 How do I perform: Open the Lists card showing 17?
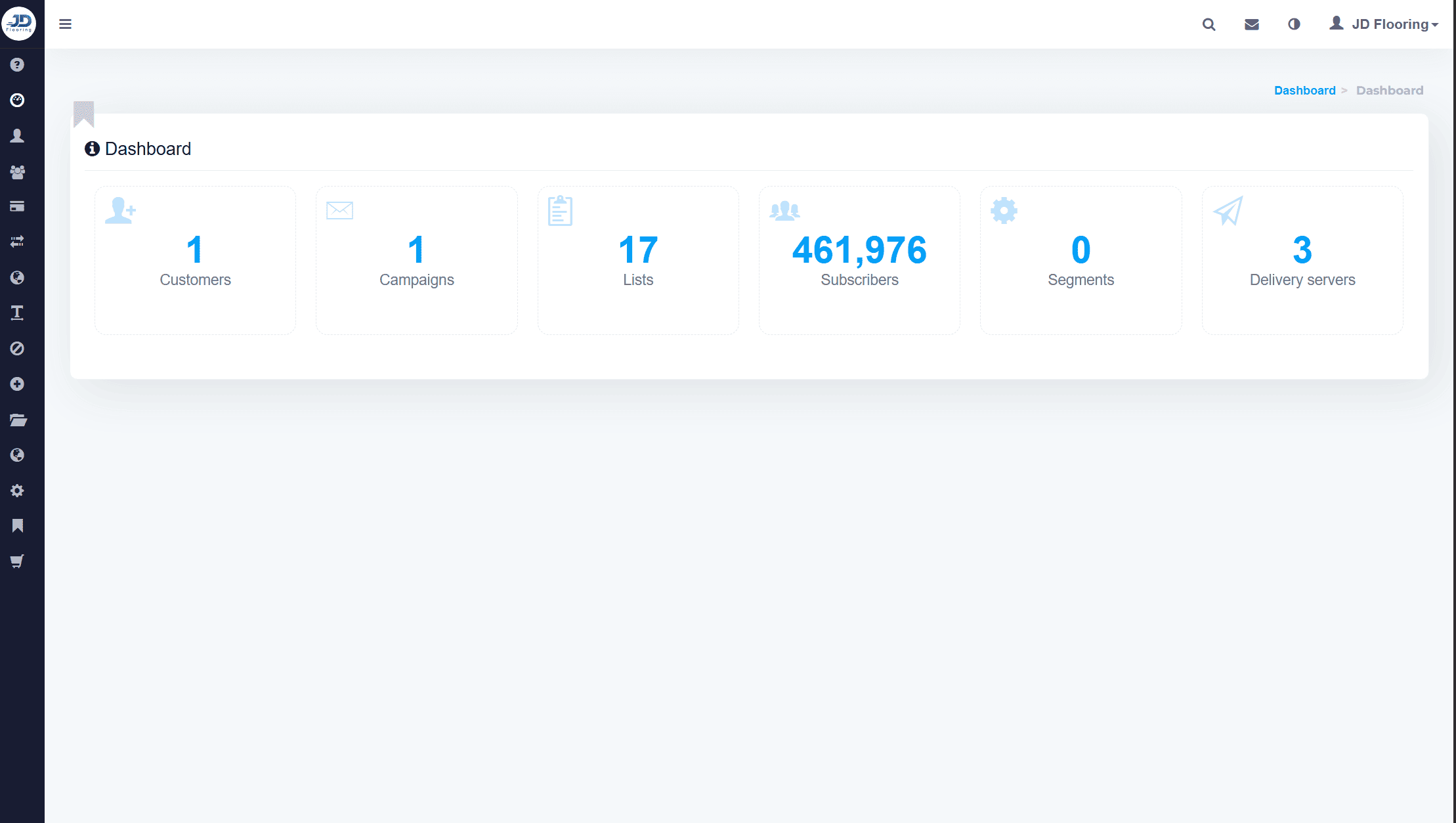(x=638, y=260)
